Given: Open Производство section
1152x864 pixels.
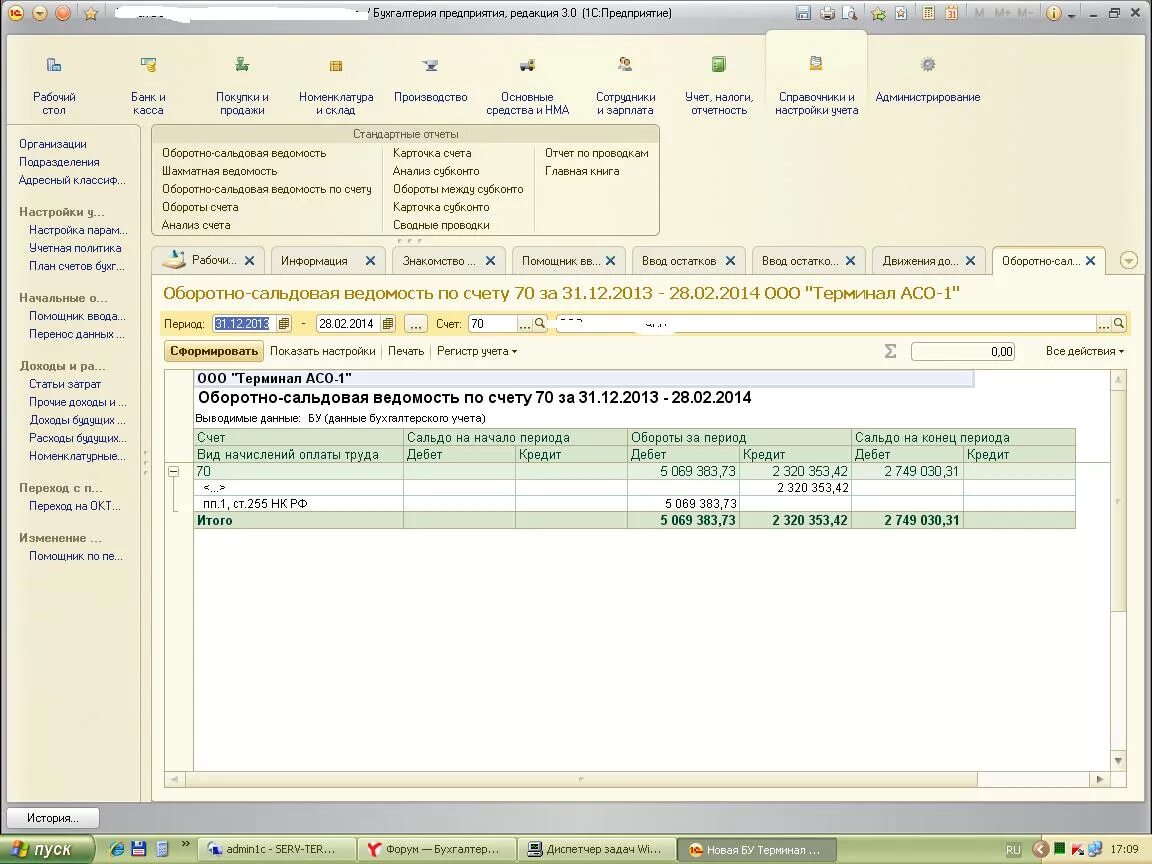Looking at the screenshot, I should click(431, 81).
